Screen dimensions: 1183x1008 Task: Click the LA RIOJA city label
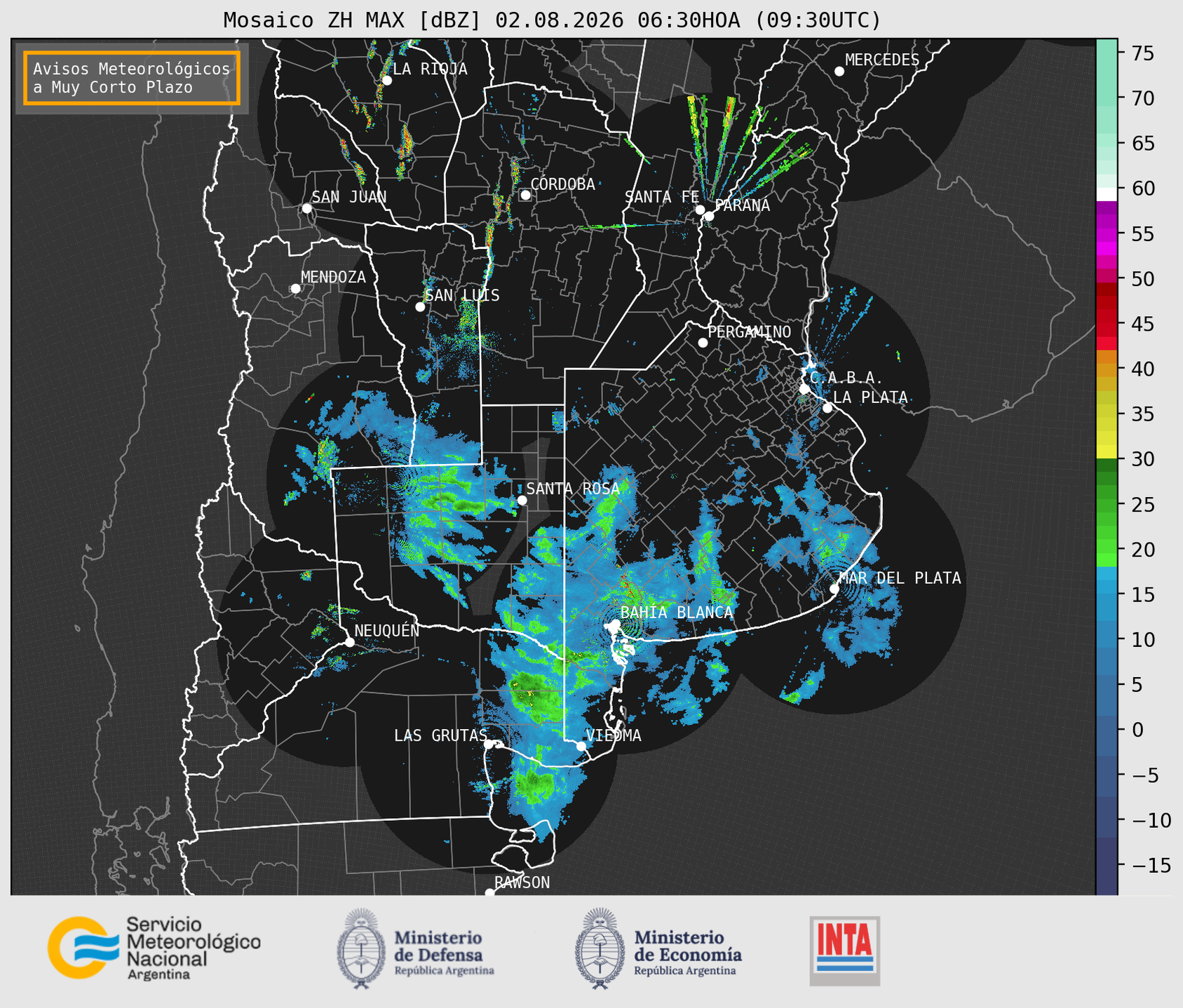430,69
